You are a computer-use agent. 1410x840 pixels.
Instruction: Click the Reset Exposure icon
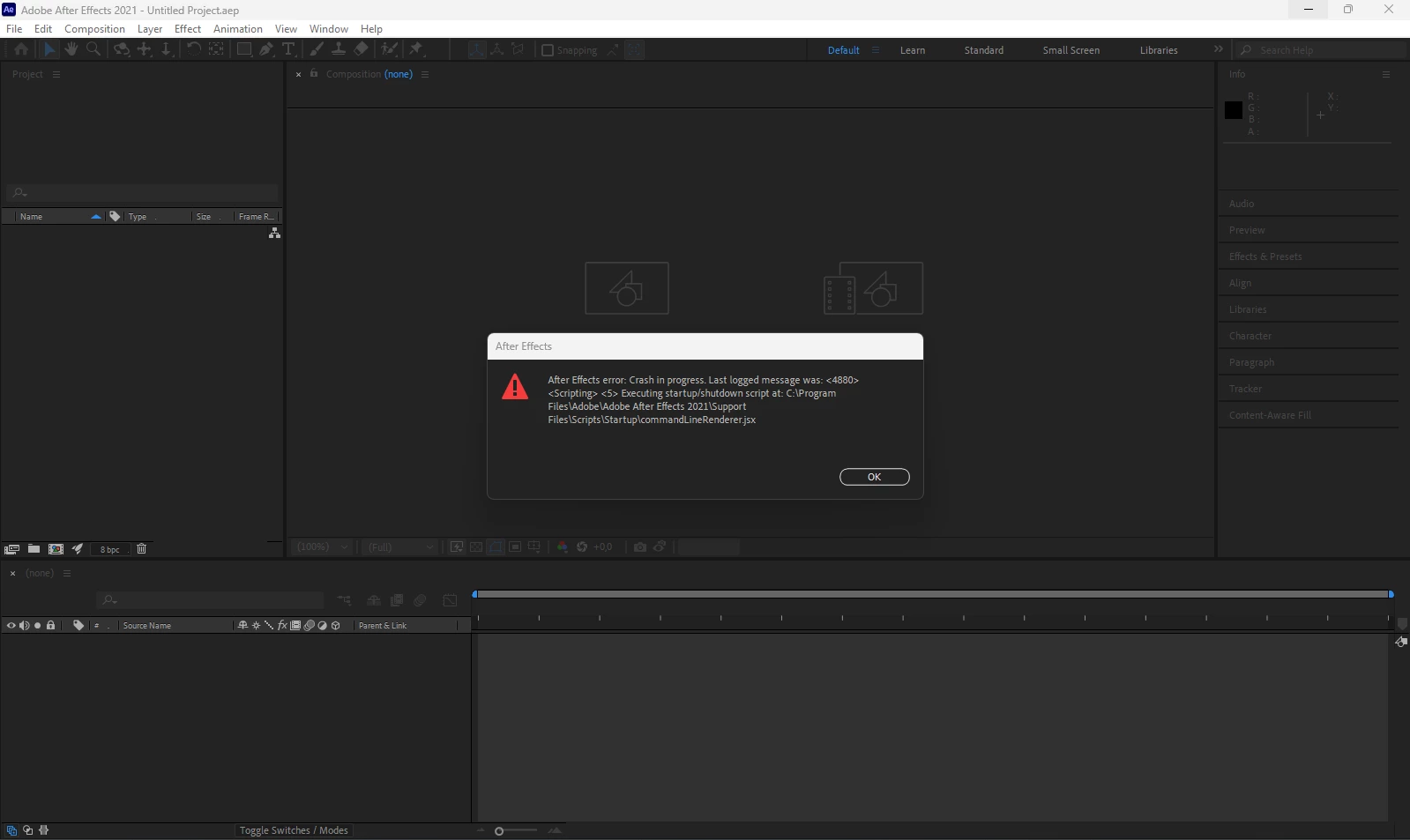[x=582, y=547]
